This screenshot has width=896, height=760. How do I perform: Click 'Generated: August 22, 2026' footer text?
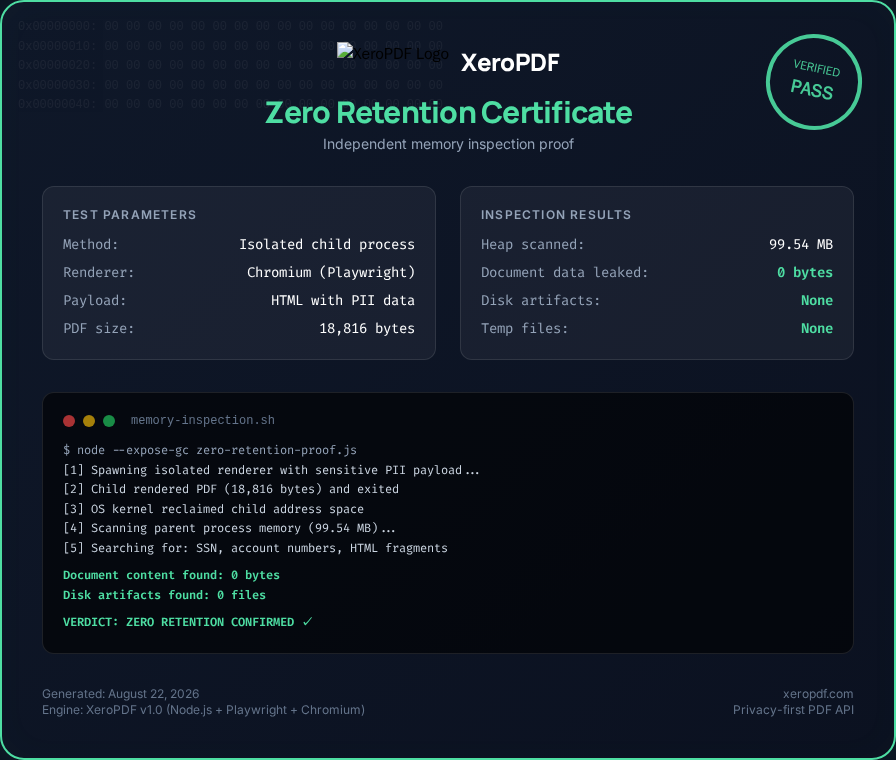pos(121,694)
